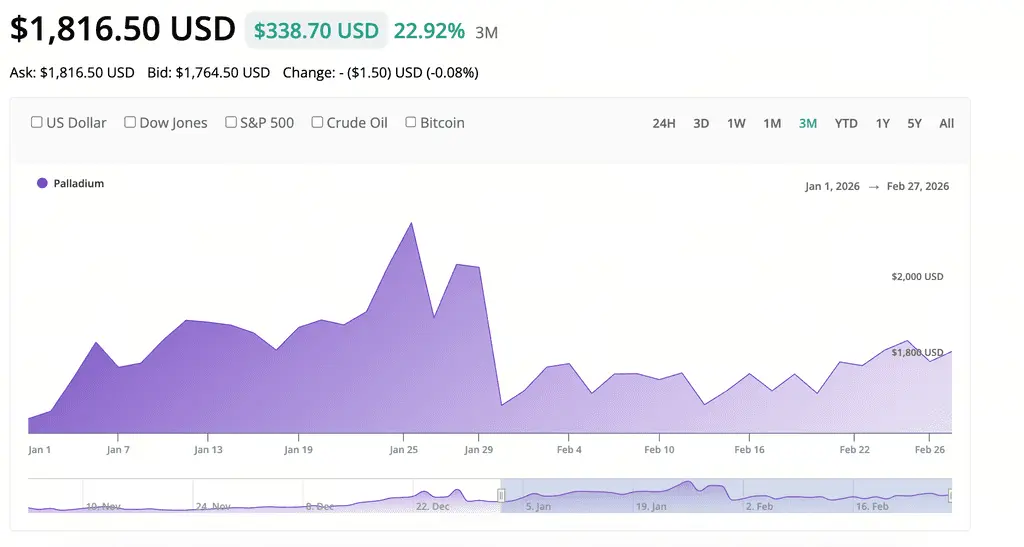
Task: Click the purple Palladium legend dot
Action: click(x=42, y=184)
